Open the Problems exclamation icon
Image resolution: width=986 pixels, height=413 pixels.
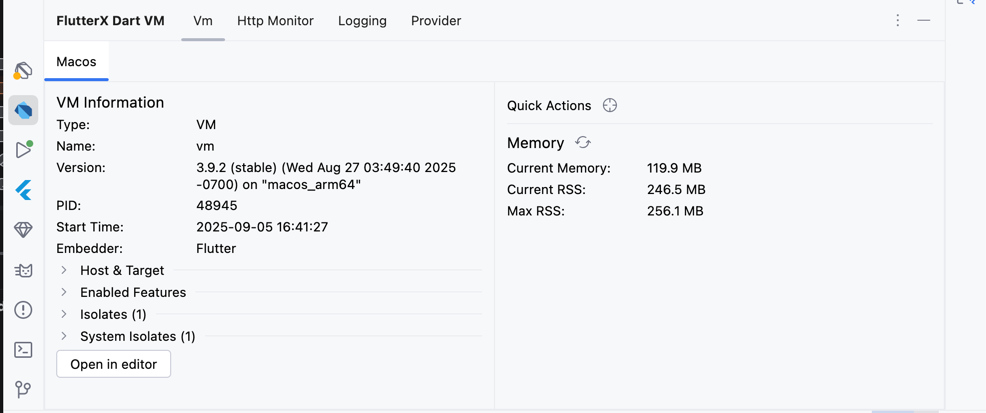click(x=23, y=310)
